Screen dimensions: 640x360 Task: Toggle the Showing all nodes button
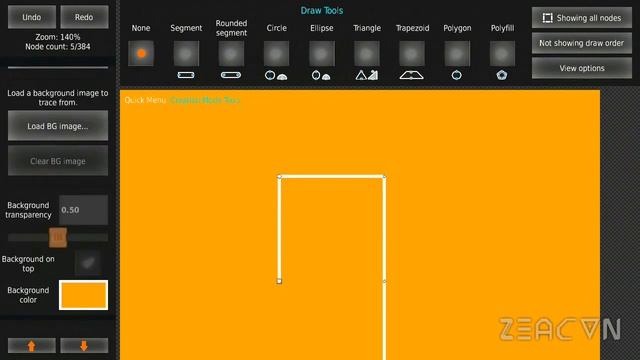(x=582, y=18)
